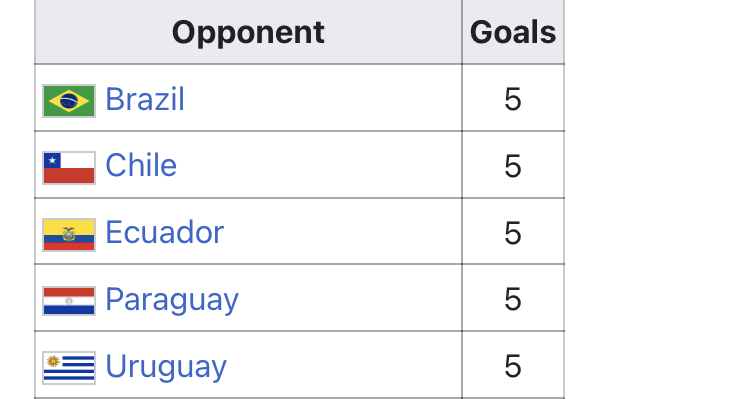Select the goals value in Ecuador row
This screenshot has width=750, height=399.
pyautogui.click(x=513, y=233)
